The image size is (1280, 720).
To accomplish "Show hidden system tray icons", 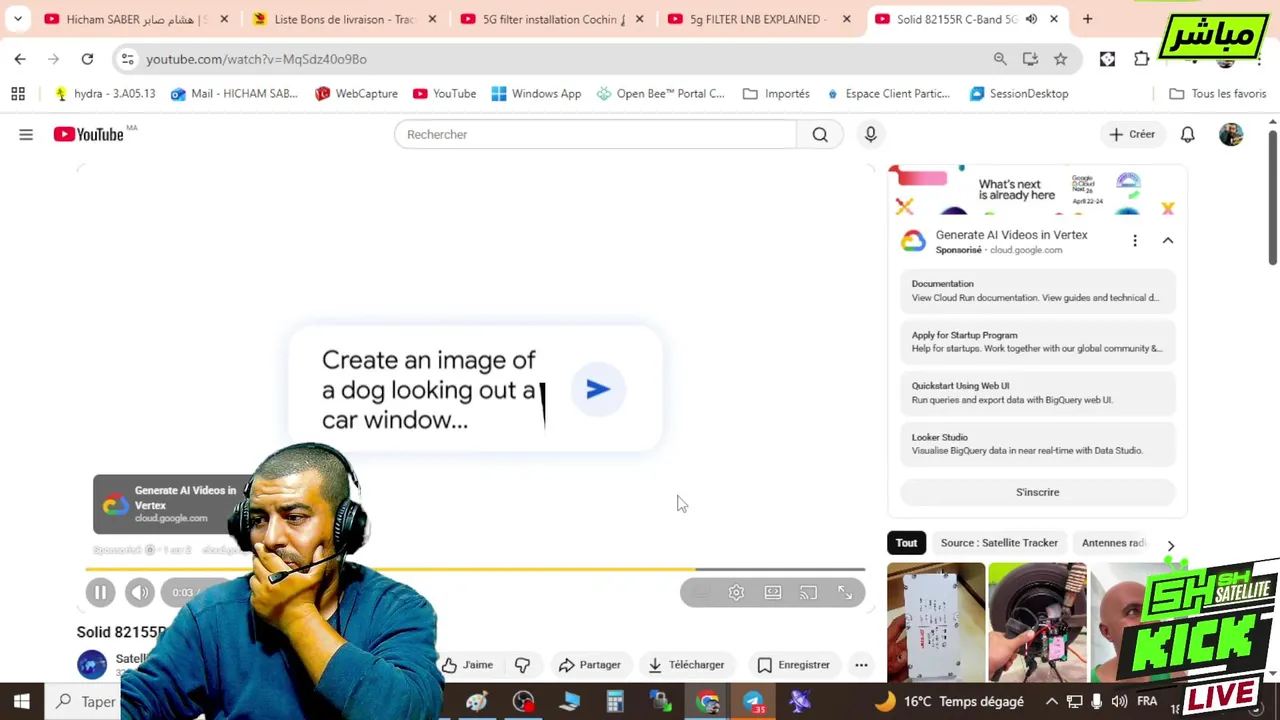I will click(x=1052, y=701).
